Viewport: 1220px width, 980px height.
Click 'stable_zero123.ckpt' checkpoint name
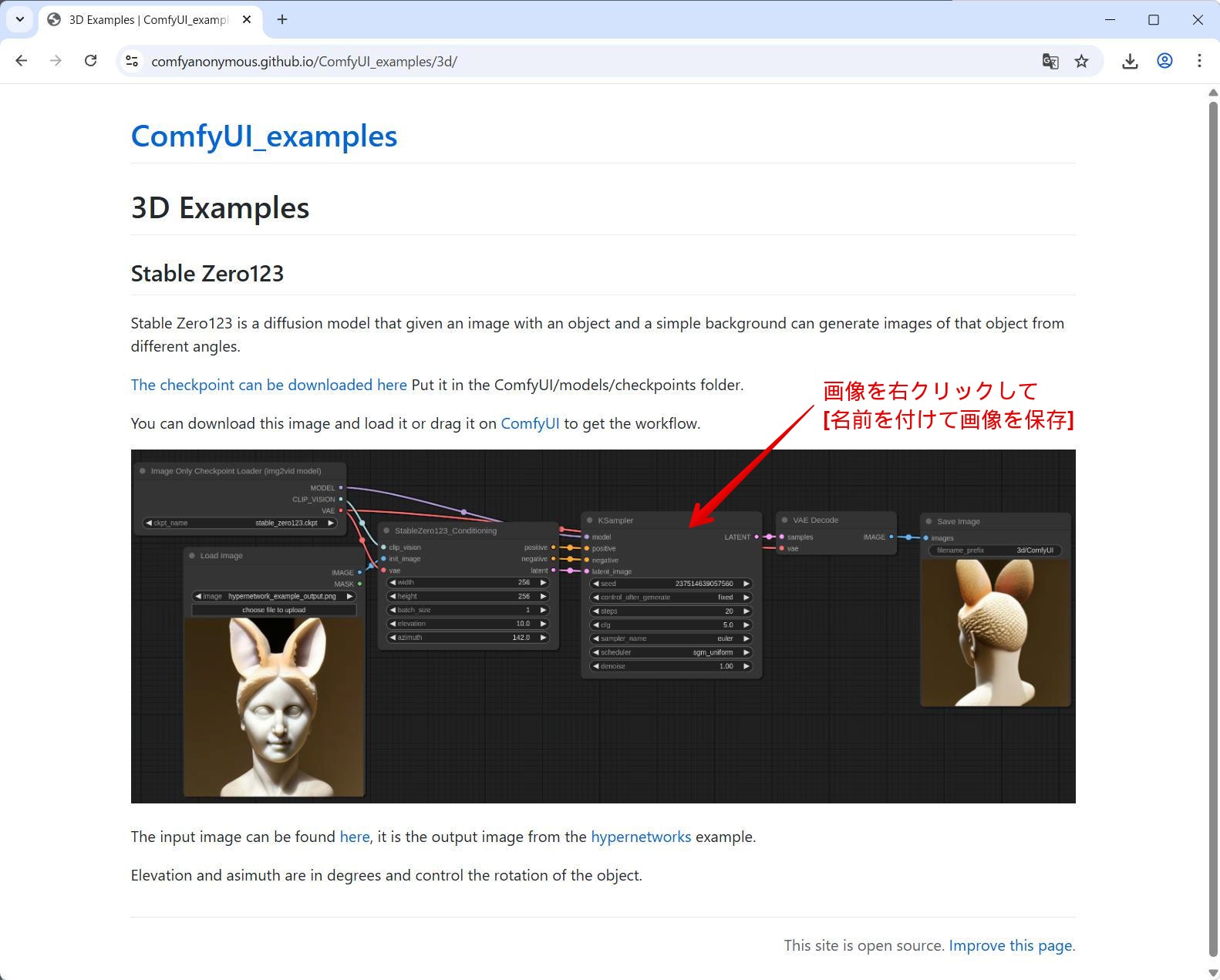click(286, 523)
